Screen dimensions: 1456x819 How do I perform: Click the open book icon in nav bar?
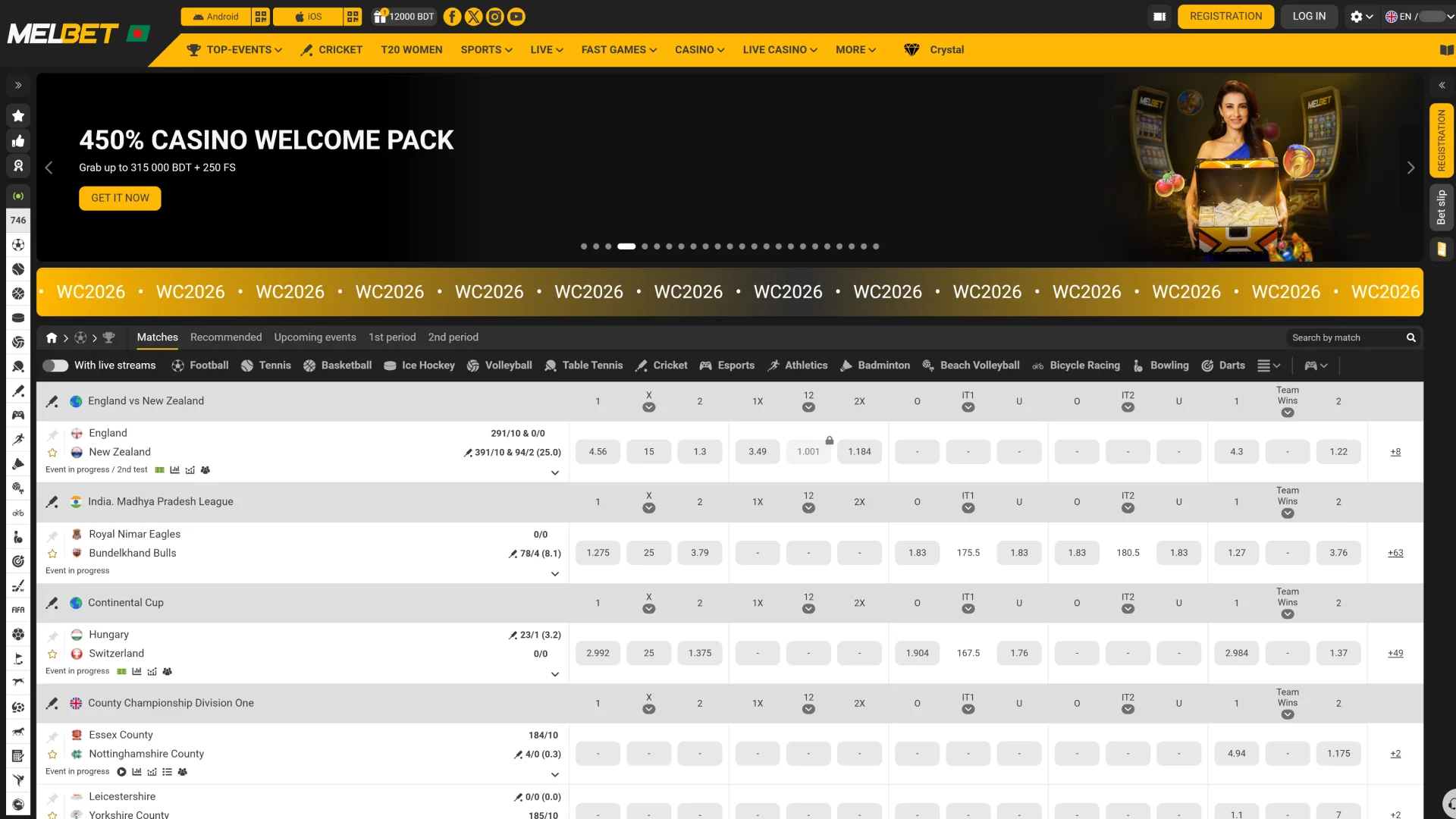pos(1447,50)
